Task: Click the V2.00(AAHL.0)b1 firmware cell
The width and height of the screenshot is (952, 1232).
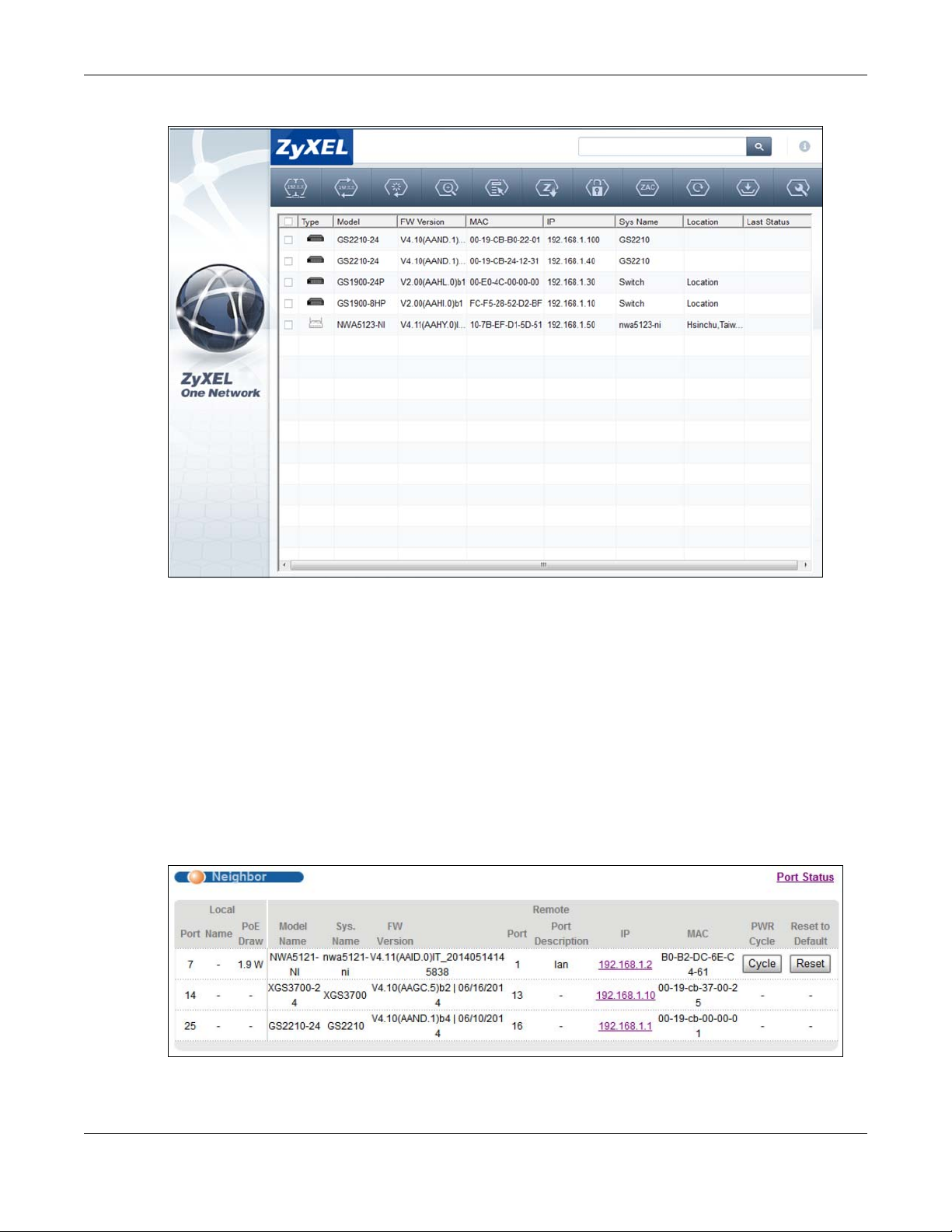Action: (x=431, y=282)
